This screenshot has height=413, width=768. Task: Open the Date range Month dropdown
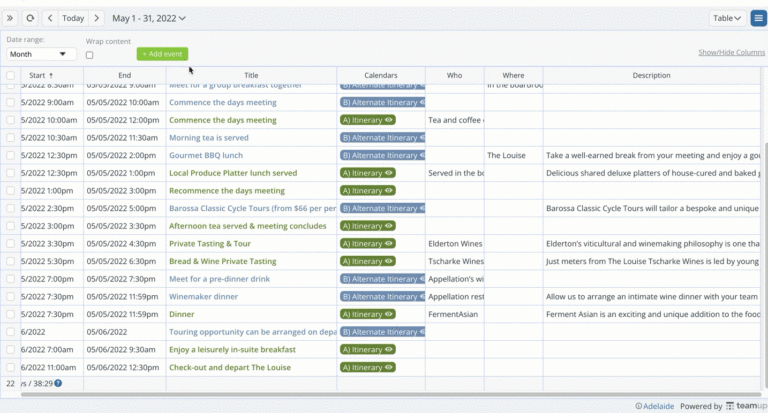(41, 54)
